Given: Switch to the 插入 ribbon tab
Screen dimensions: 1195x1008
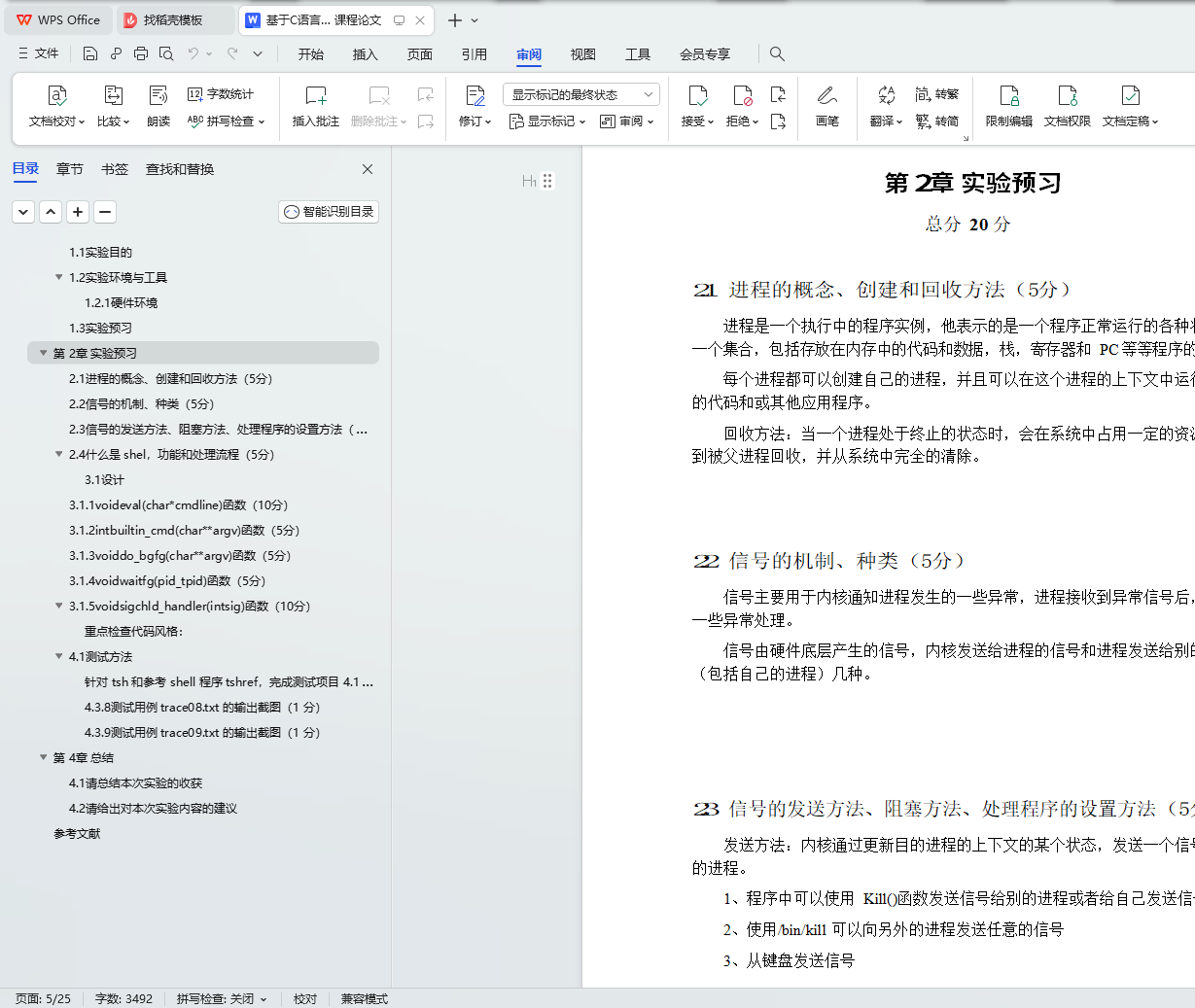Looking at the screenshot, I should [366, 53].
